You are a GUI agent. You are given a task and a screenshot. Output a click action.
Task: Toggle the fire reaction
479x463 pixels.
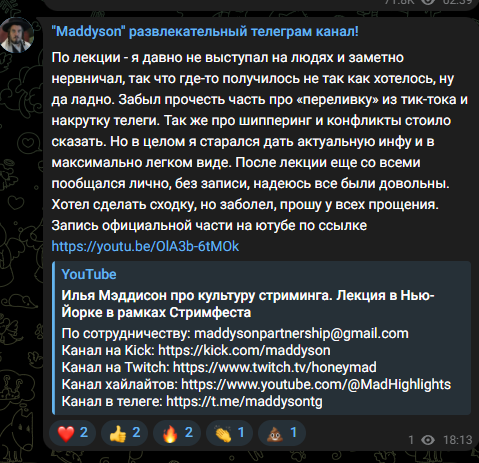pos(177,433)
